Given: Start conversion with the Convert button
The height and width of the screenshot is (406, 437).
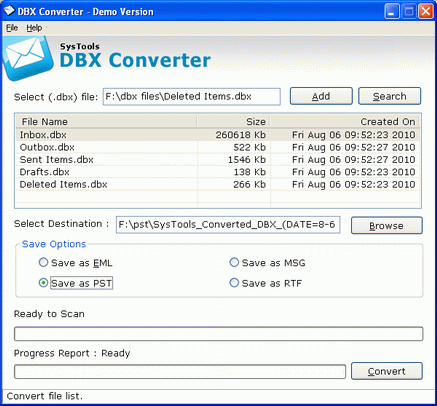Looking at the screenshot, I should tap(387, 371).
